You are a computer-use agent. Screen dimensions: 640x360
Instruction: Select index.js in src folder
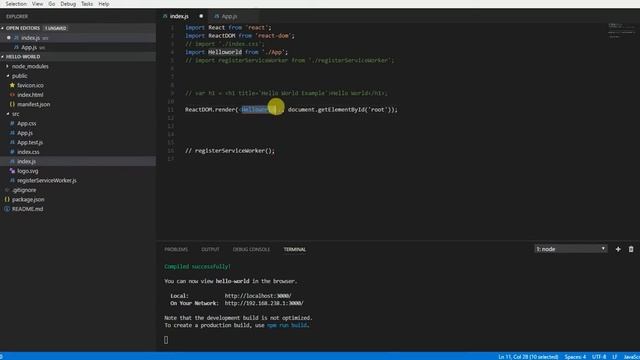click(x=26, y=162)
